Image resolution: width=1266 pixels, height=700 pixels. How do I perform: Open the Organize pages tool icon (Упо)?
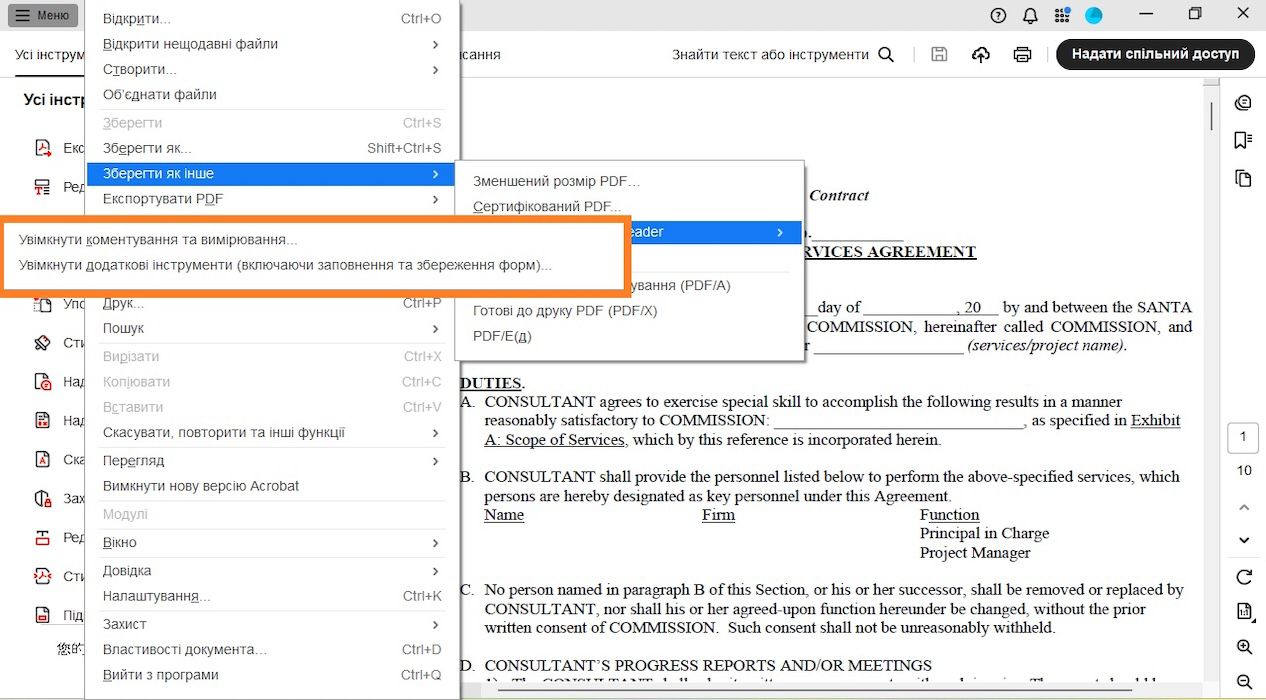[x=43, y=304]
